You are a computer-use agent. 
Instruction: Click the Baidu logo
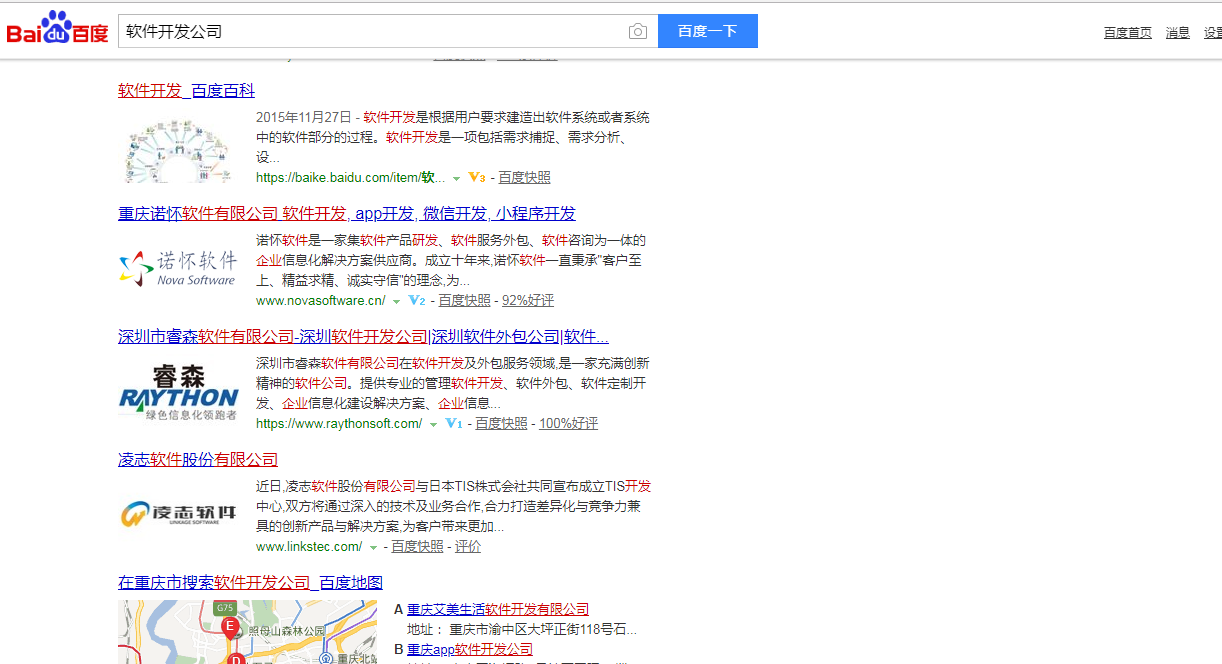[57, 29]
